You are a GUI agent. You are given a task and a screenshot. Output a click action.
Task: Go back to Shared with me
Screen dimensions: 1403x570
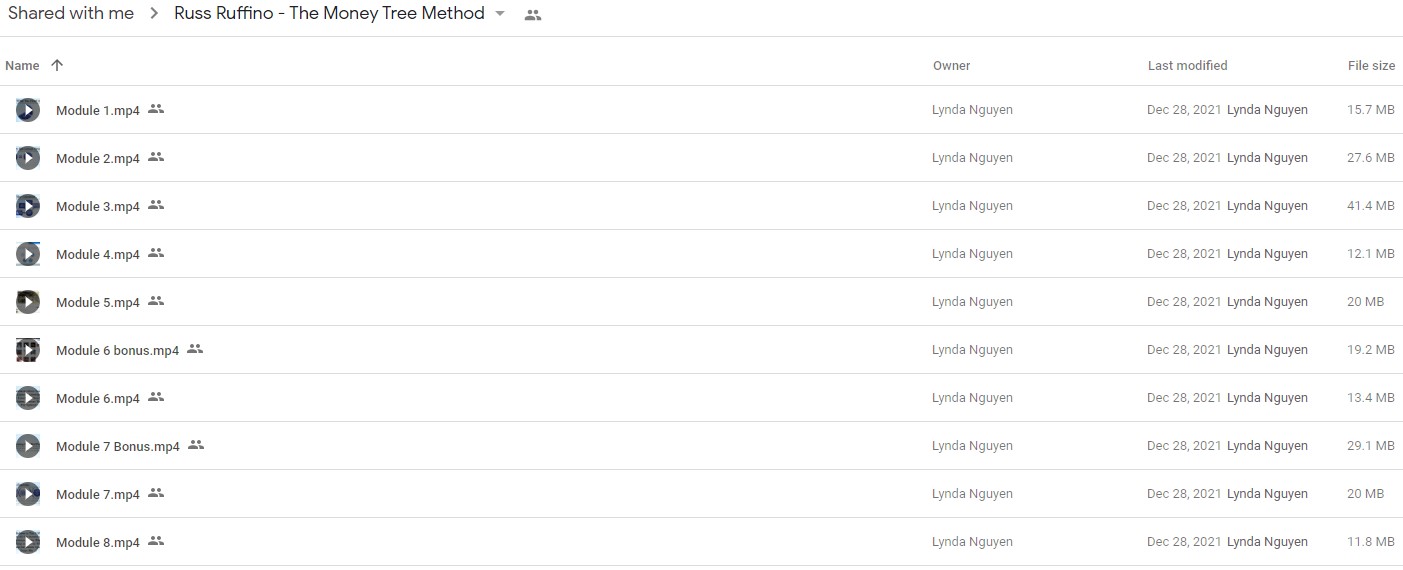pyautogui.click(x=71, y=13)
